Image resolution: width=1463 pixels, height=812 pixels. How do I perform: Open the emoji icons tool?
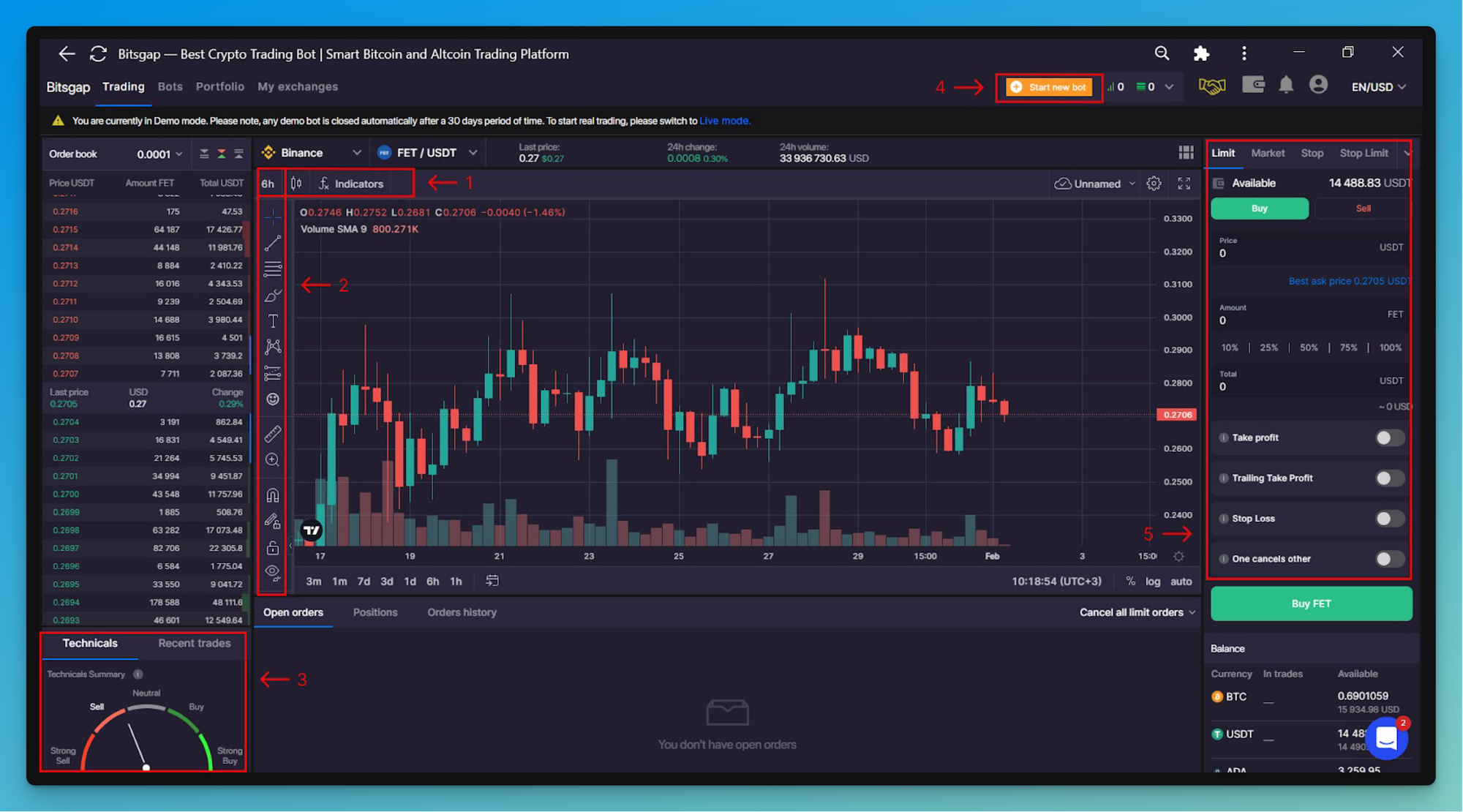click(272, 399)
